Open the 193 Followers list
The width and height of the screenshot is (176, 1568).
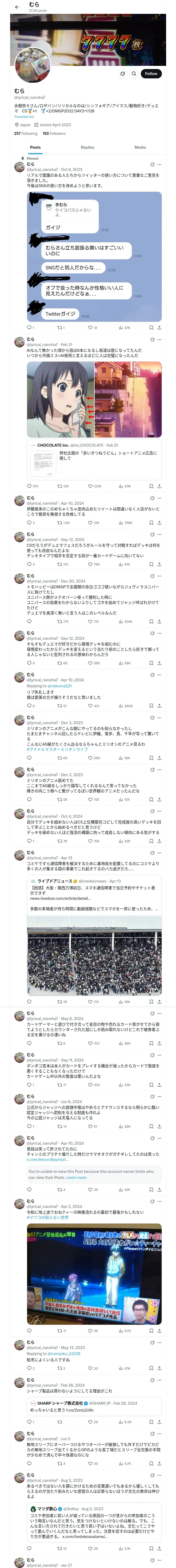[54, 133]
